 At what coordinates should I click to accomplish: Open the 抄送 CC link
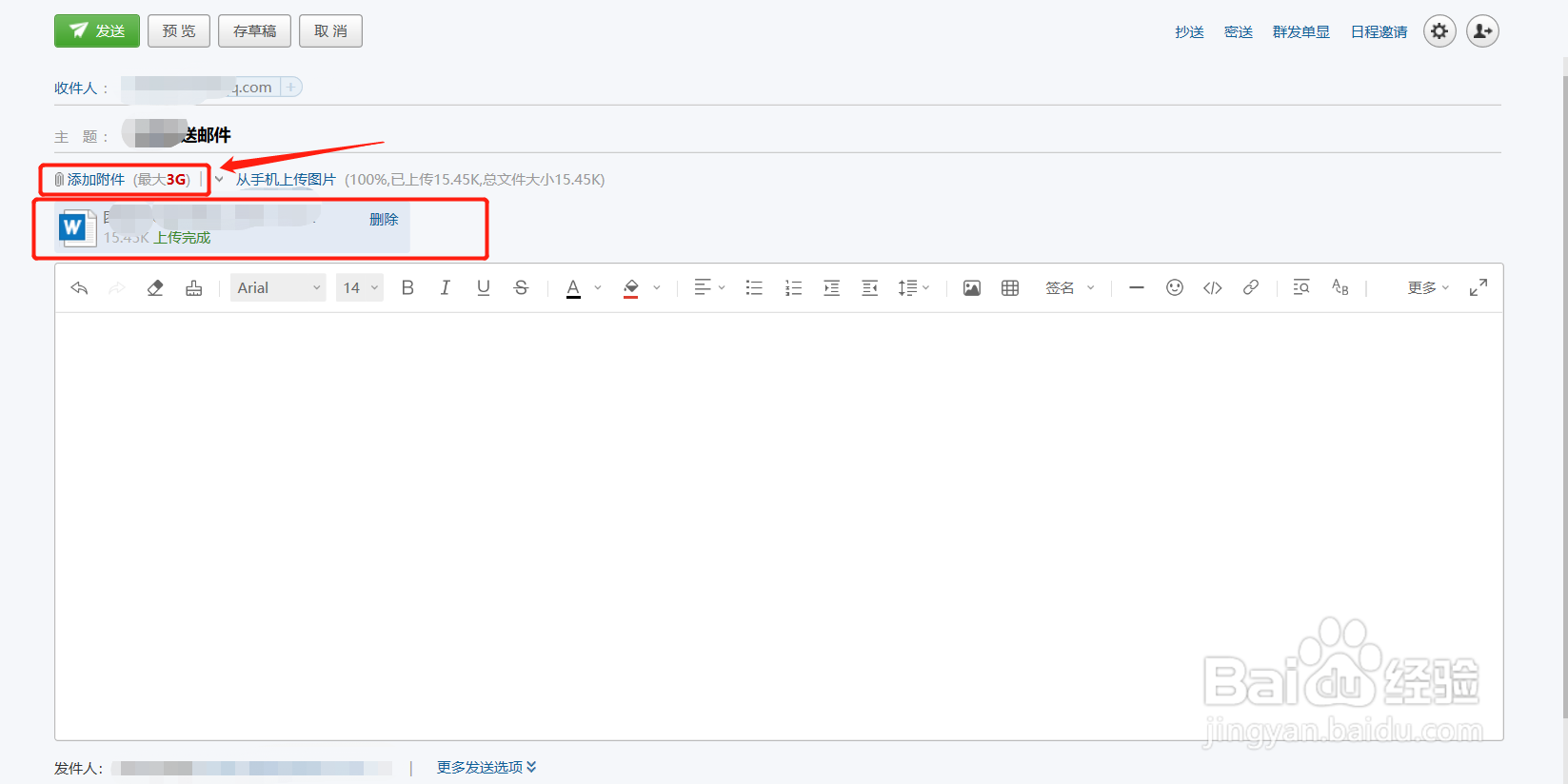[1189, 32]
